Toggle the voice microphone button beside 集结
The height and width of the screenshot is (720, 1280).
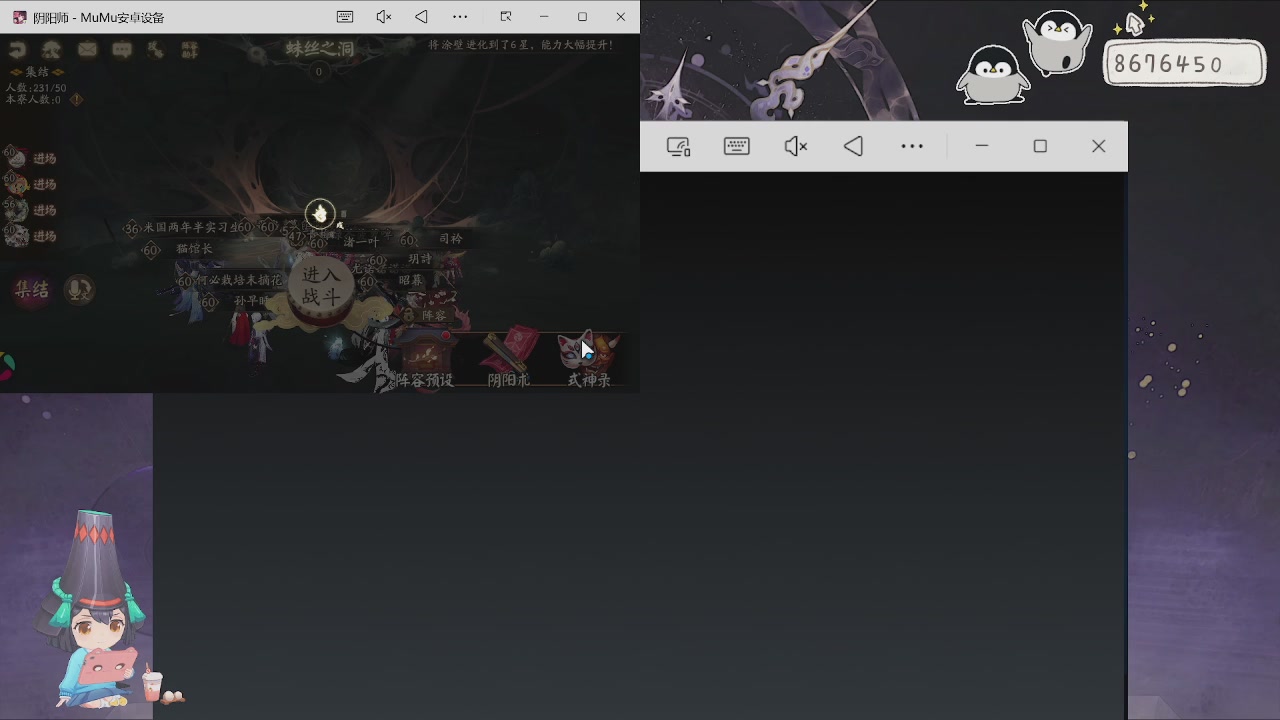click(x=79, y=290)
